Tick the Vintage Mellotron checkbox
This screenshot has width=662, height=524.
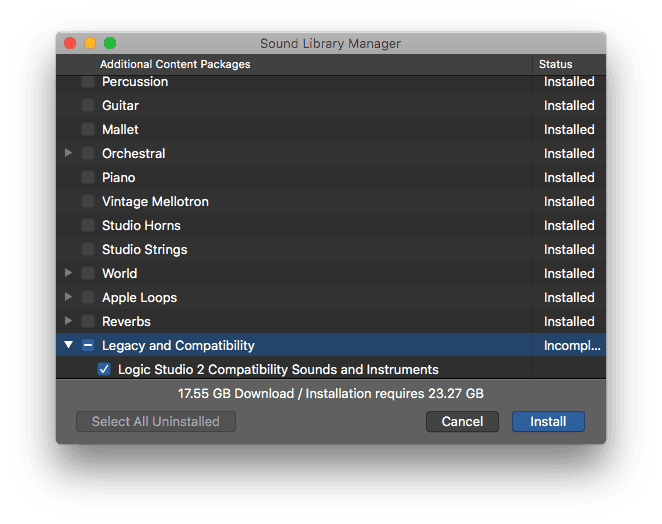pos(88,201)
